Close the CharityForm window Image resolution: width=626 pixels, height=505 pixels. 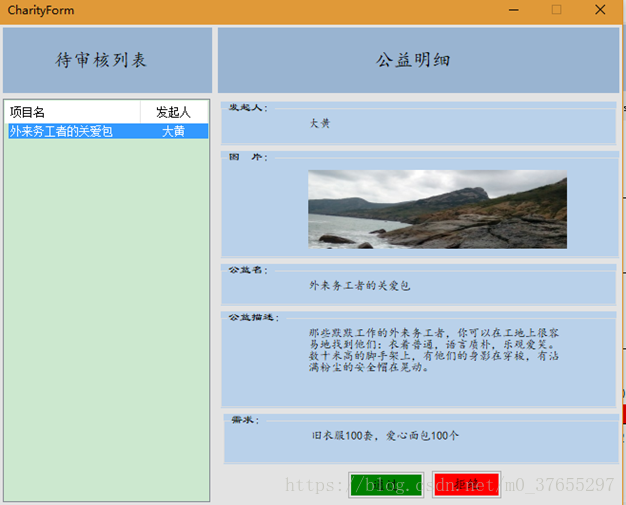(x=600, y=10)
